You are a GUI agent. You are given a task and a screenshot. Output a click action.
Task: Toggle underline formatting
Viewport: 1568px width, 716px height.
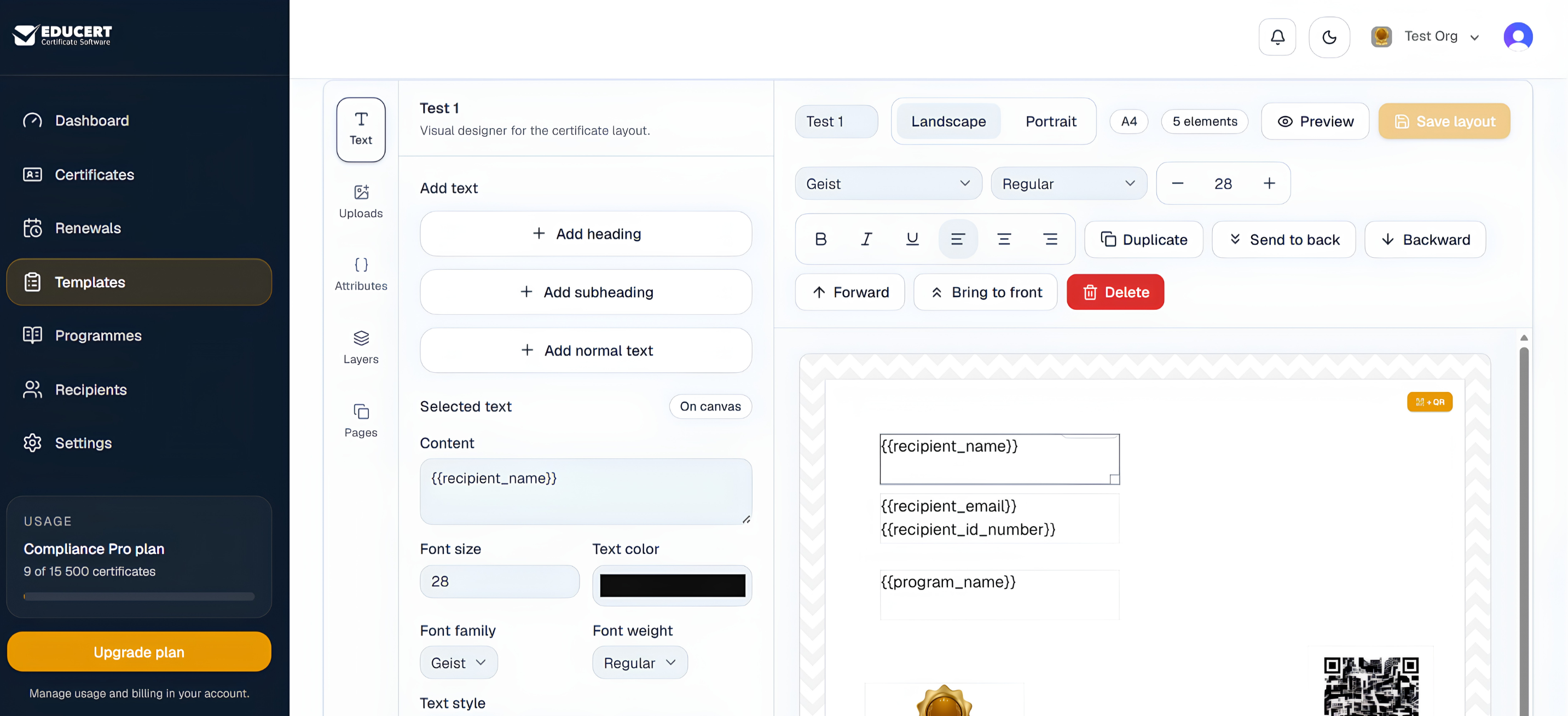pos(912,239)
